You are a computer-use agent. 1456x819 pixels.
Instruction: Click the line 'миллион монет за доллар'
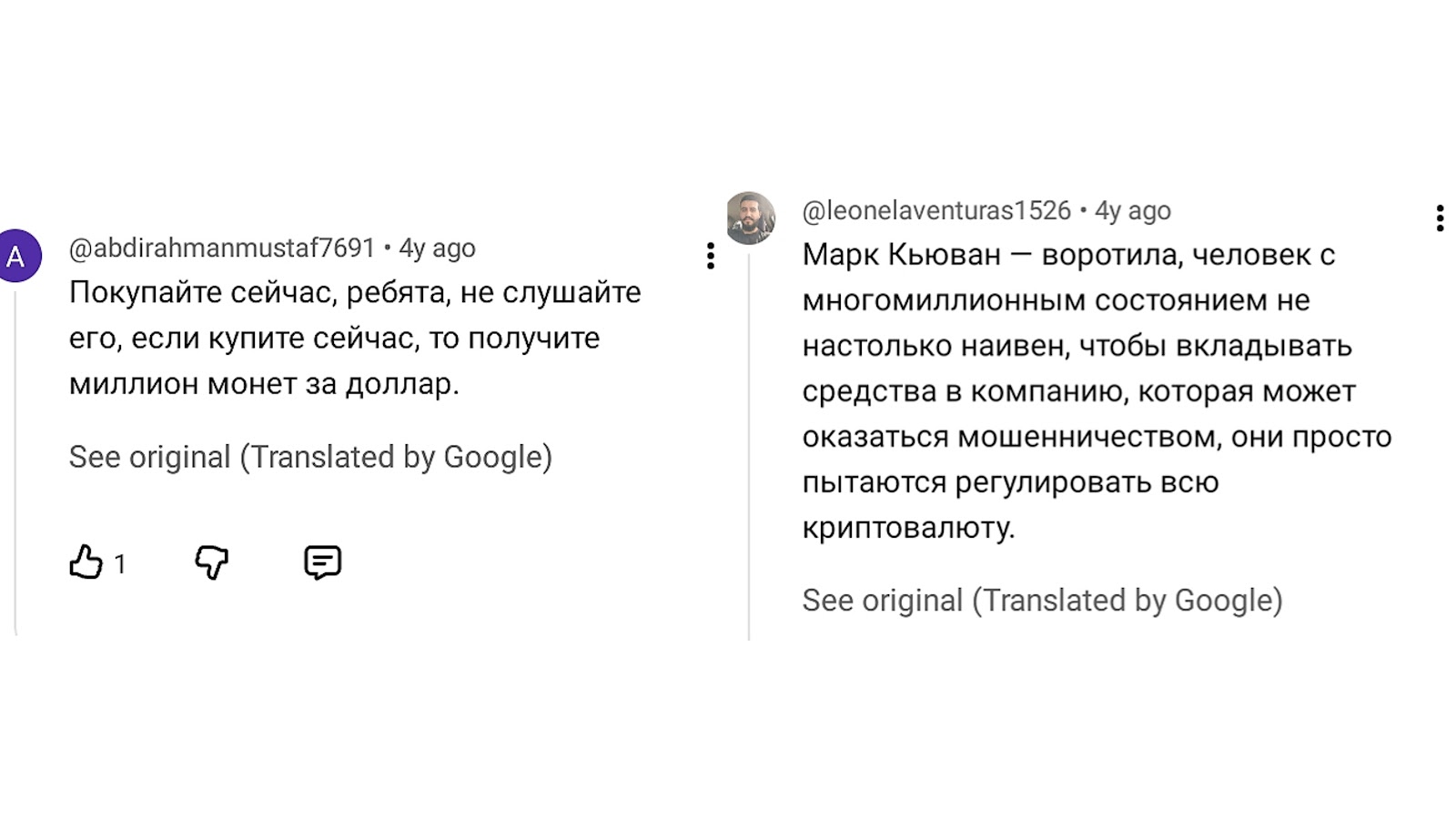click(264, 384)
